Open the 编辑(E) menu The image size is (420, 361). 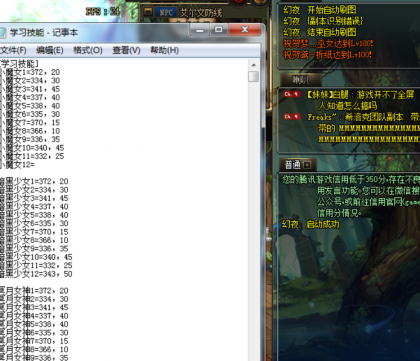[50, 50]
